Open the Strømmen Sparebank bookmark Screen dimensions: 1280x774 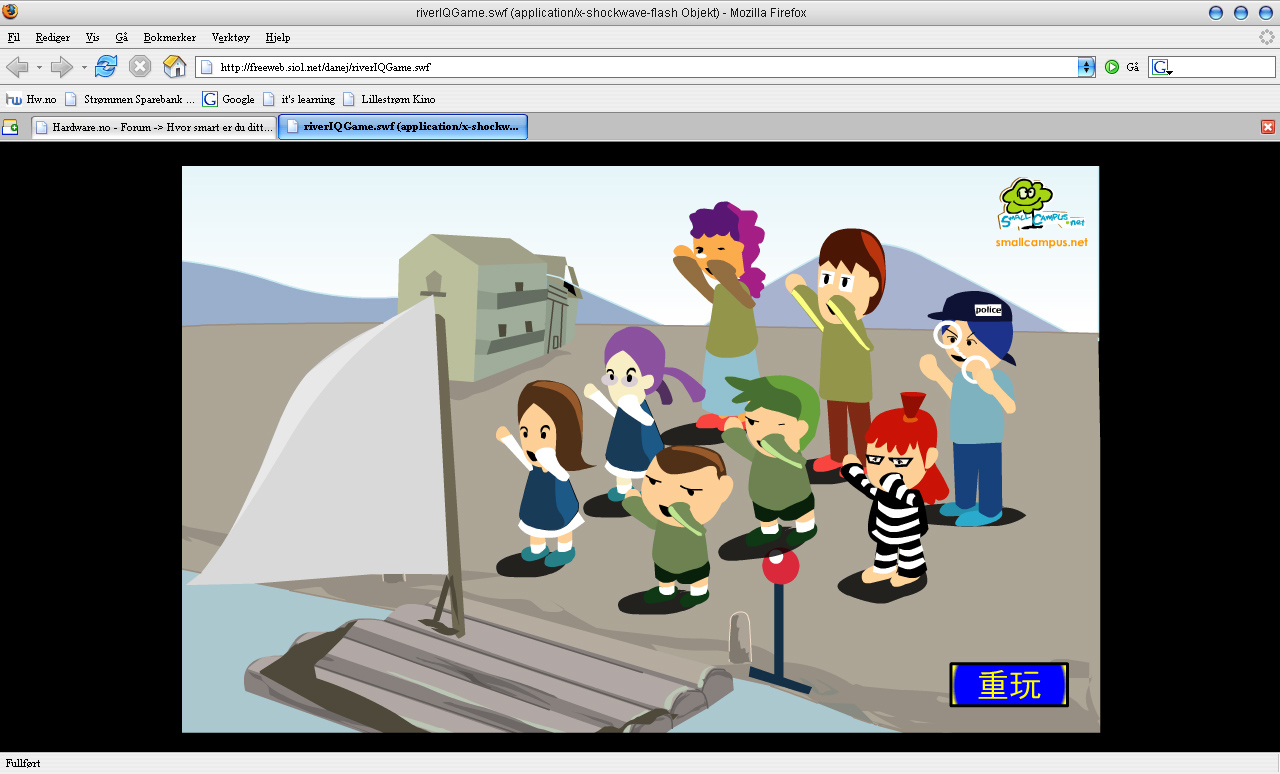(130, 99)
